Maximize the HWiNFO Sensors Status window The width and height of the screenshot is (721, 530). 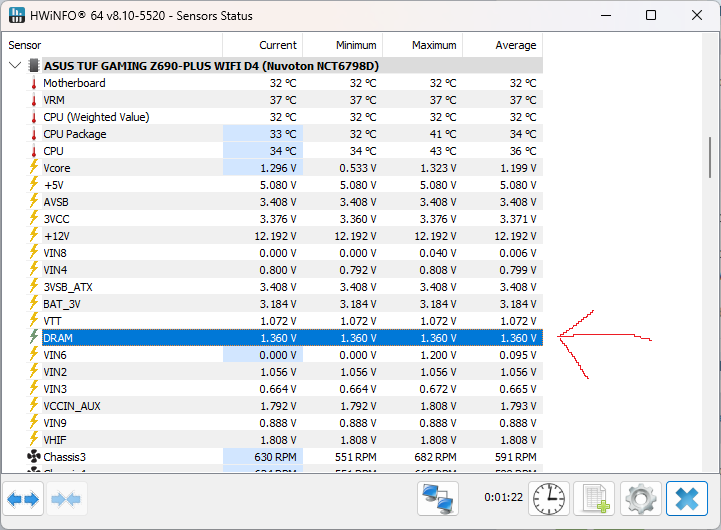point(651,15)
